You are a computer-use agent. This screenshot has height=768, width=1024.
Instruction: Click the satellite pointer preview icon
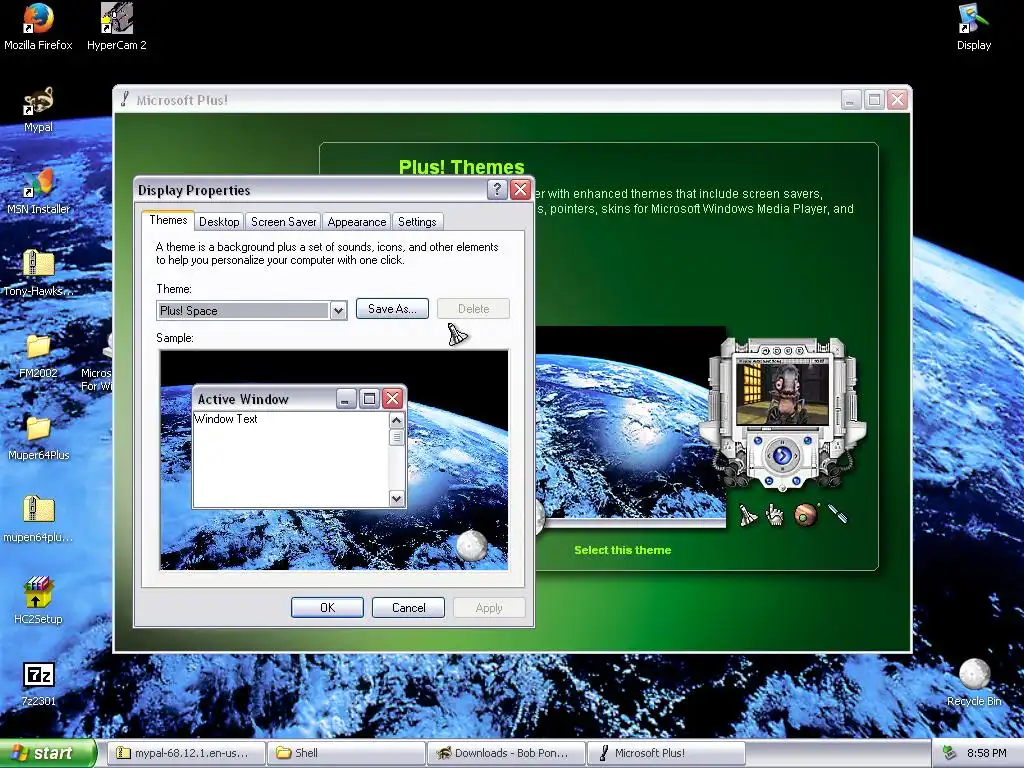[837, 514]
